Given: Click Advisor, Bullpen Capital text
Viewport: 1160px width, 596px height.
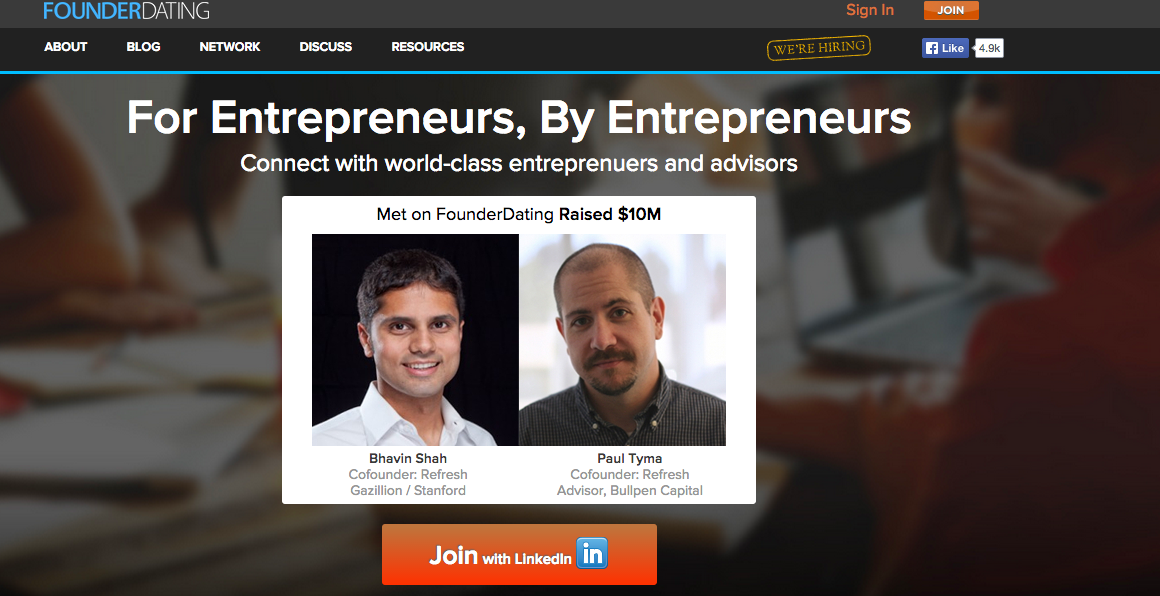Looking at the screenshot, I should click(x=630, y=490).
